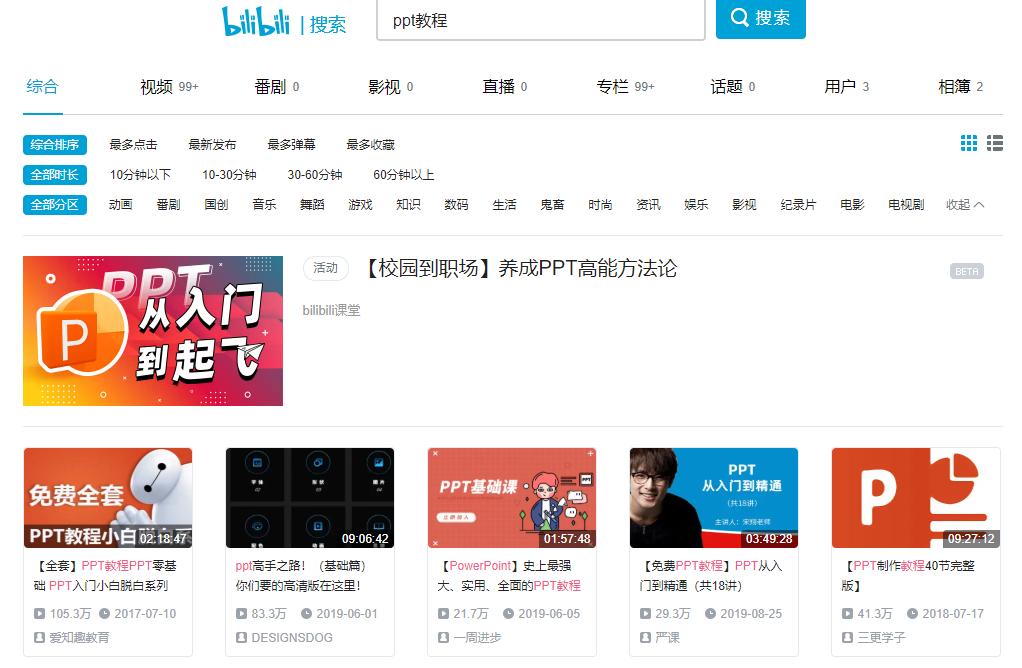Select the 游戏 category filter
Image resolution: width=1022 pixels, height=668 pixels.
pos(360,204)
